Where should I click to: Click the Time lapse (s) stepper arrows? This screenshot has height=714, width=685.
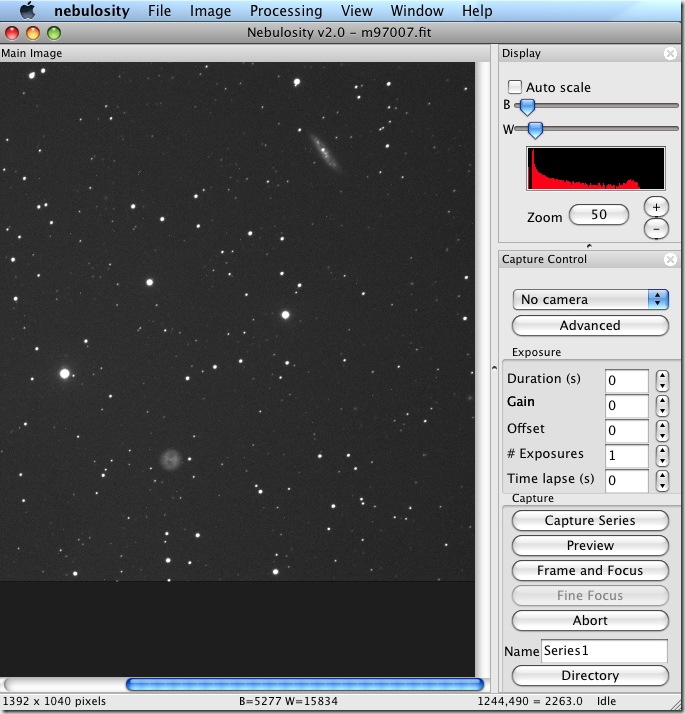pos(662,480)
